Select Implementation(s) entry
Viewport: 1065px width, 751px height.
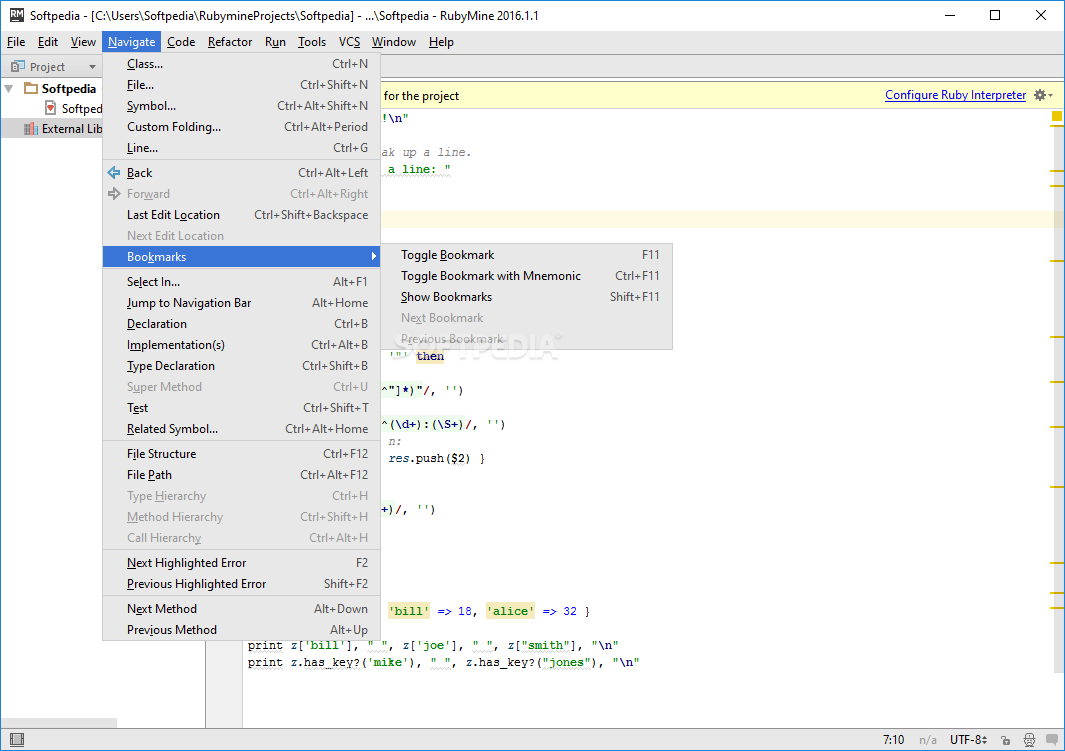pyautogui.click(x=241, y=345)
